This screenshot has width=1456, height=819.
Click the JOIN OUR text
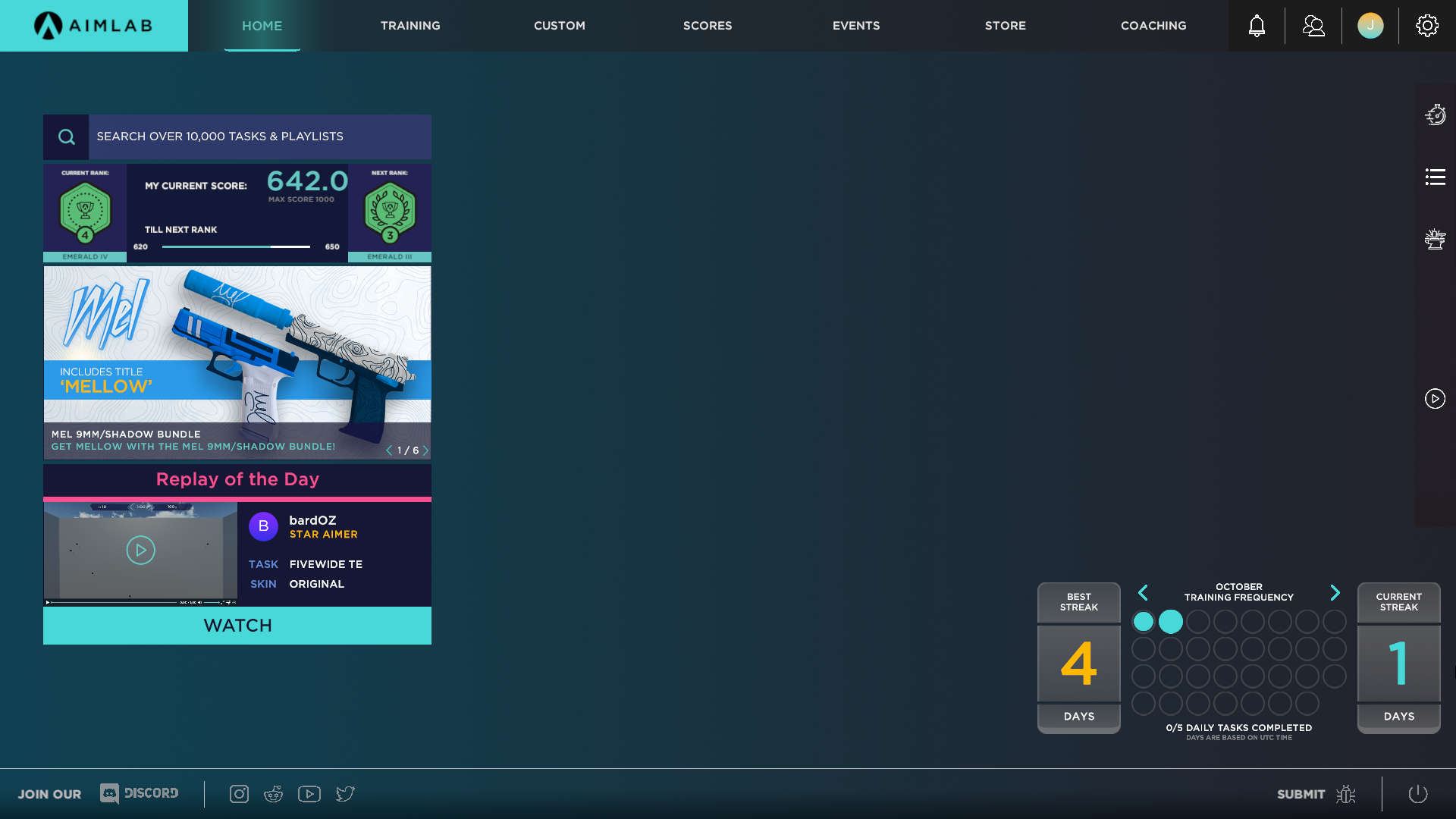click(49, 794)
